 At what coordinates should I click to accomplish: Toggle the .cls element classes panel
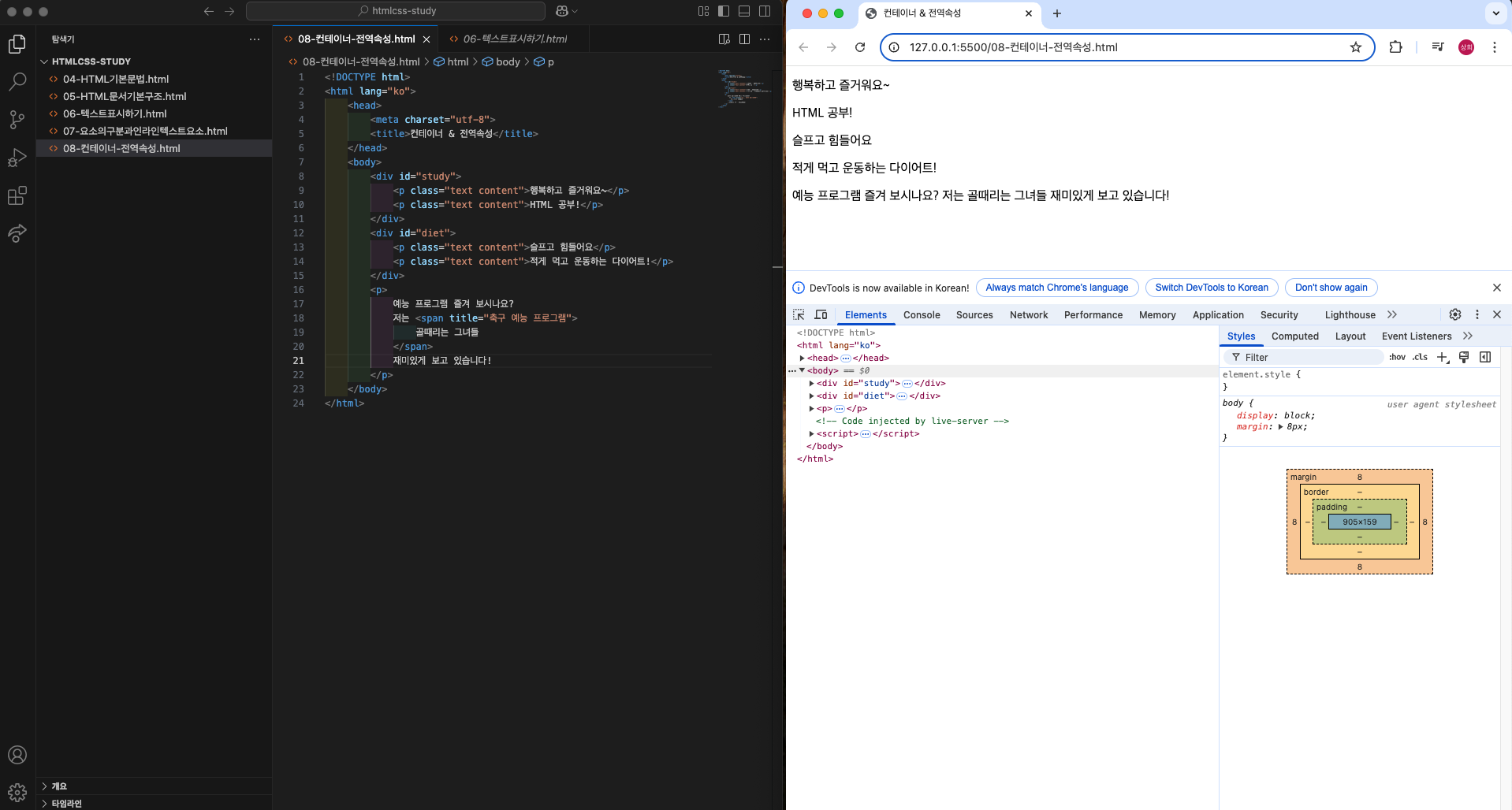click(1420, 357)
